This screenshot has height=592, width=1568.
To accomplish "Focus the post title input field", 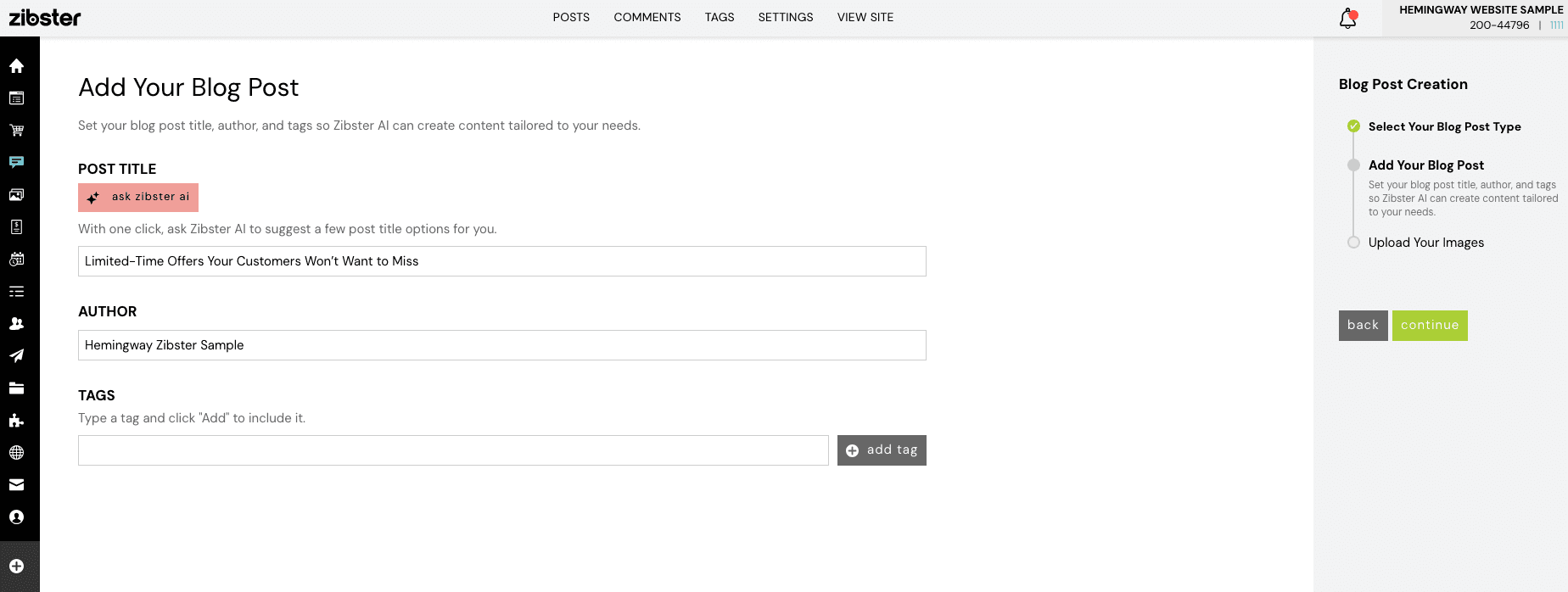I will (502, 261).
